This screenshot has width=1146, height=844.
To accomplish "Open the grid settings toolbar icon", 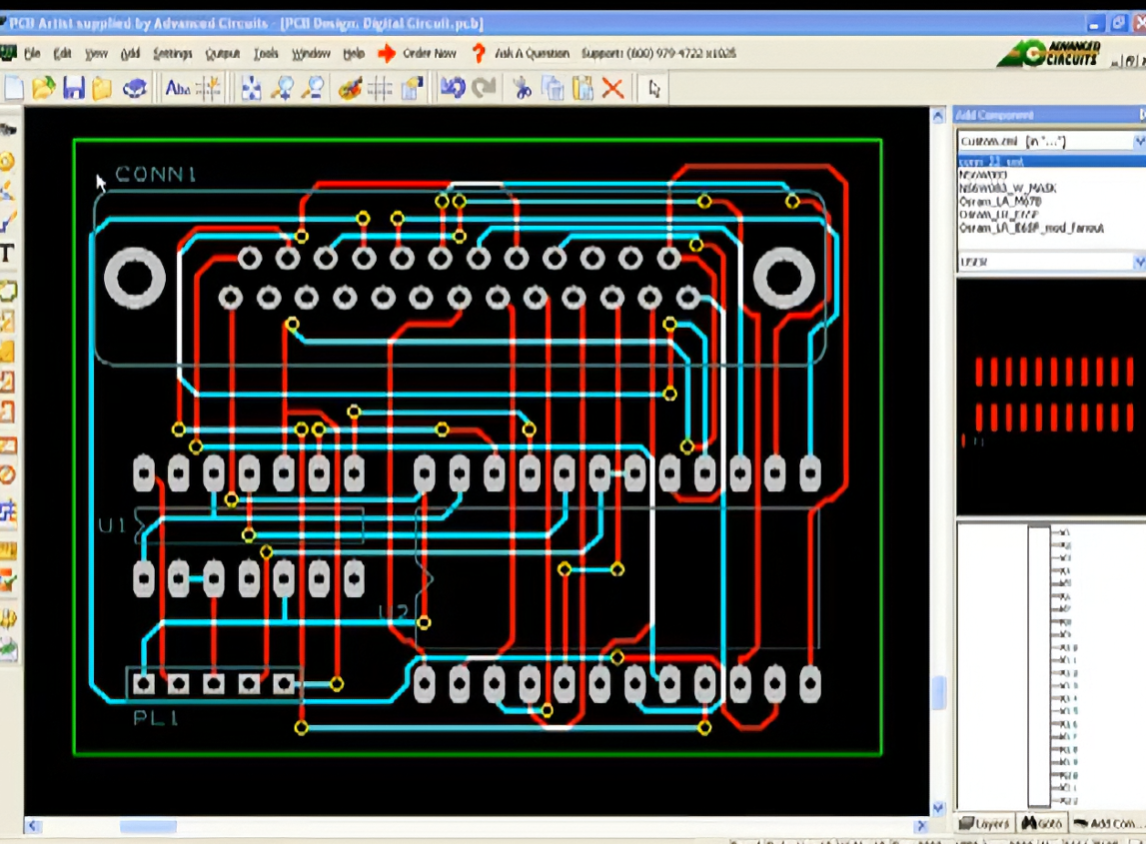I will (x=381, y=88).
